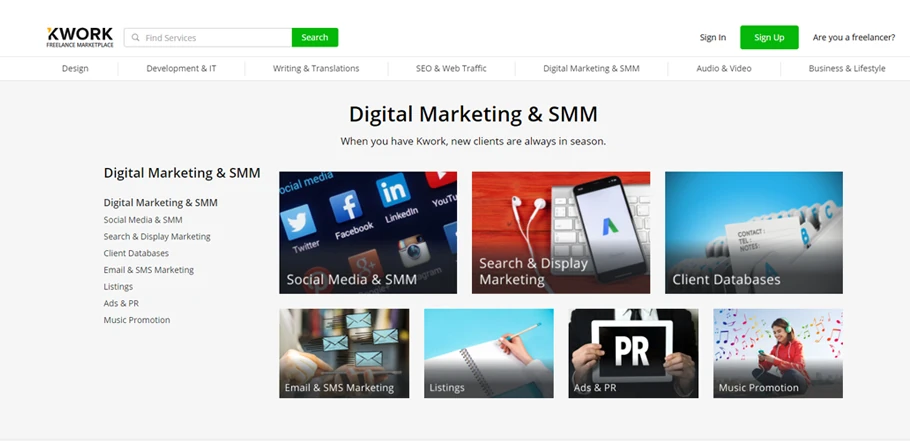Go to Writing & Translations category

[x=316, y=68]
